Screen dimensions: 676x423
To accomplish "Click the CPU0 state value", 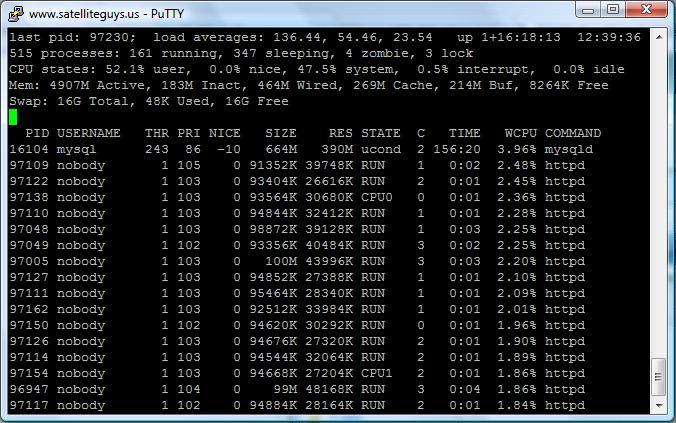I will click(x=377, y=197).
